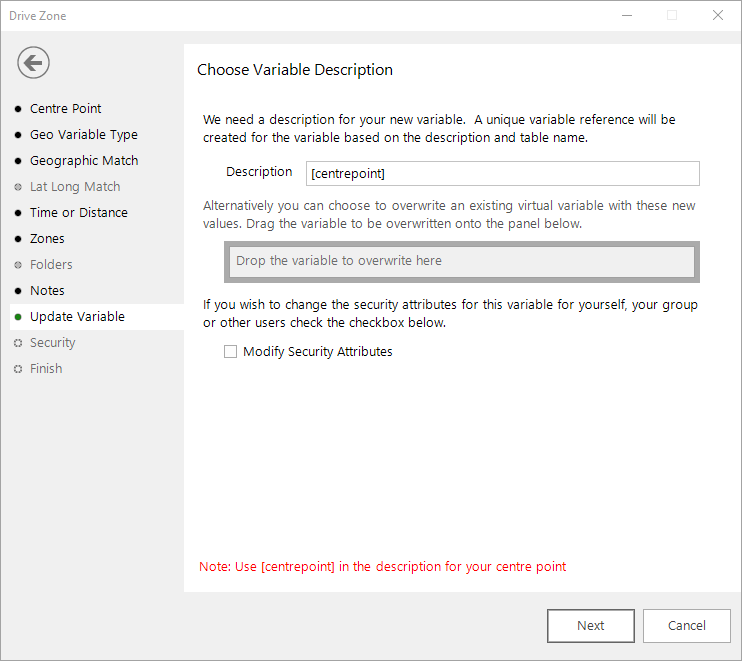
Task: Select the Notes step in sidebar
Action: [47, 291]
